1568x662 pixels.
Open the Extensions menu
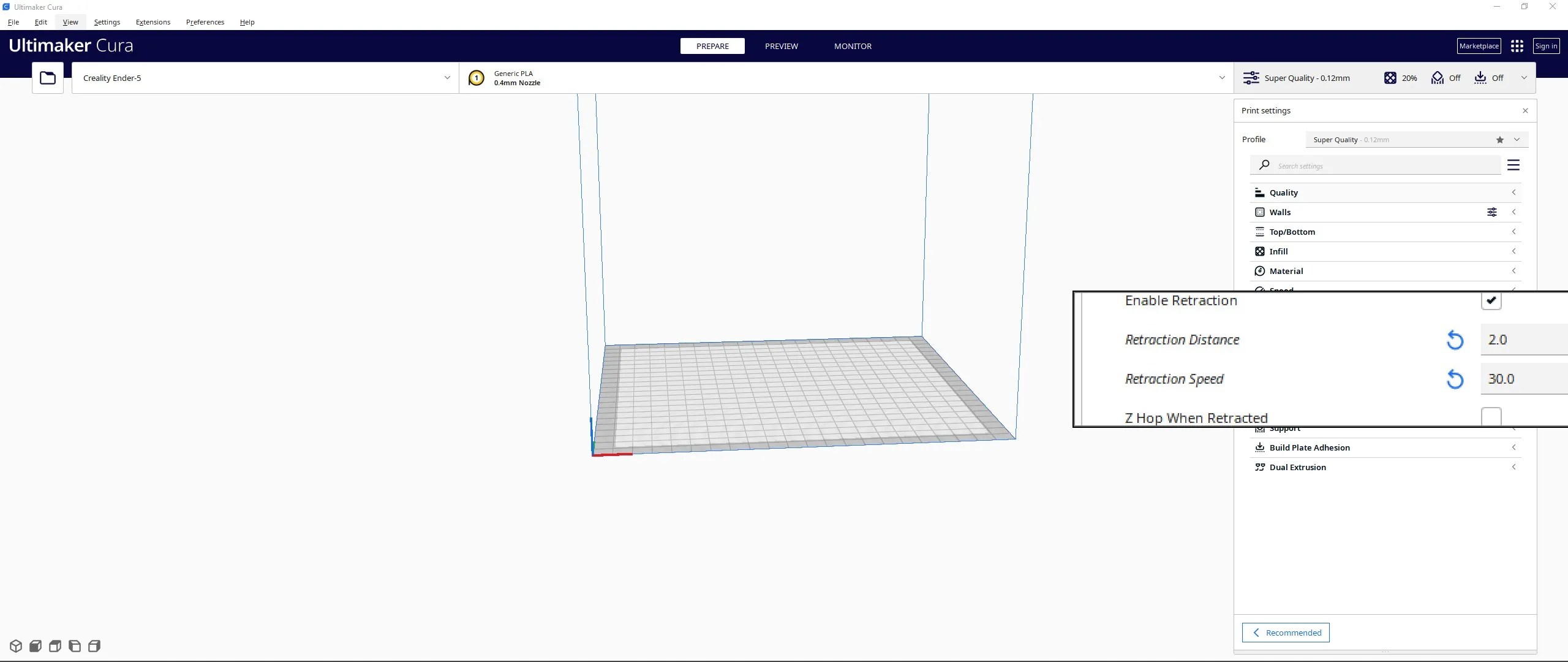coord(153,22)
